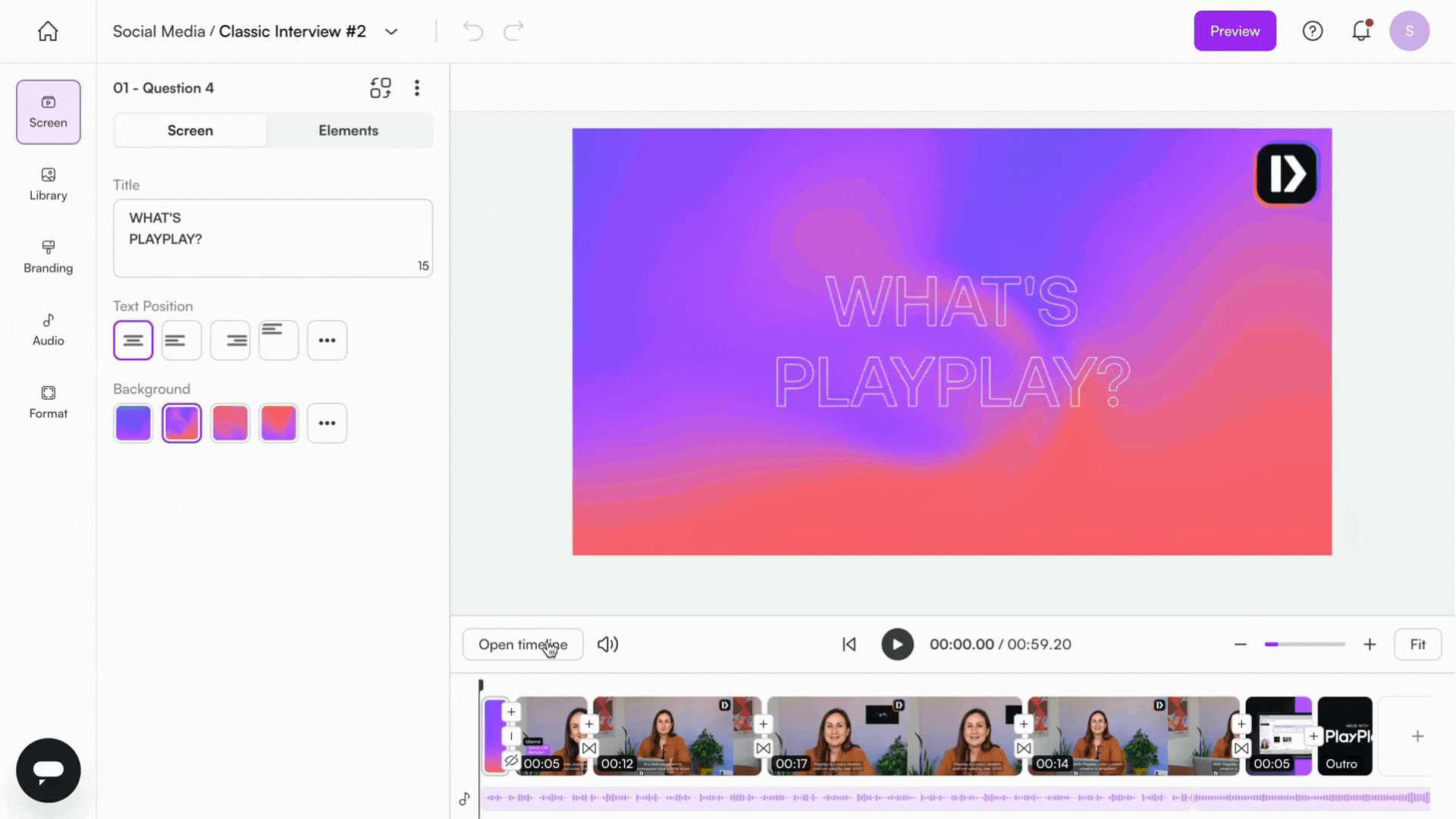Open the Format sidebar panel
This screenshot has width=1456, height=819.
point(48,403)
